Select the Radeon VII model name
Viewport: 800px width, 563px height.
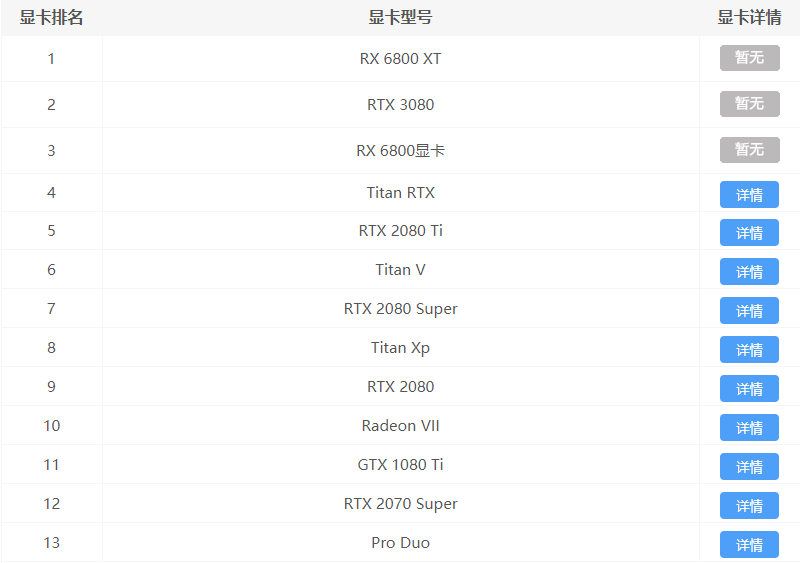click(400, 426)
